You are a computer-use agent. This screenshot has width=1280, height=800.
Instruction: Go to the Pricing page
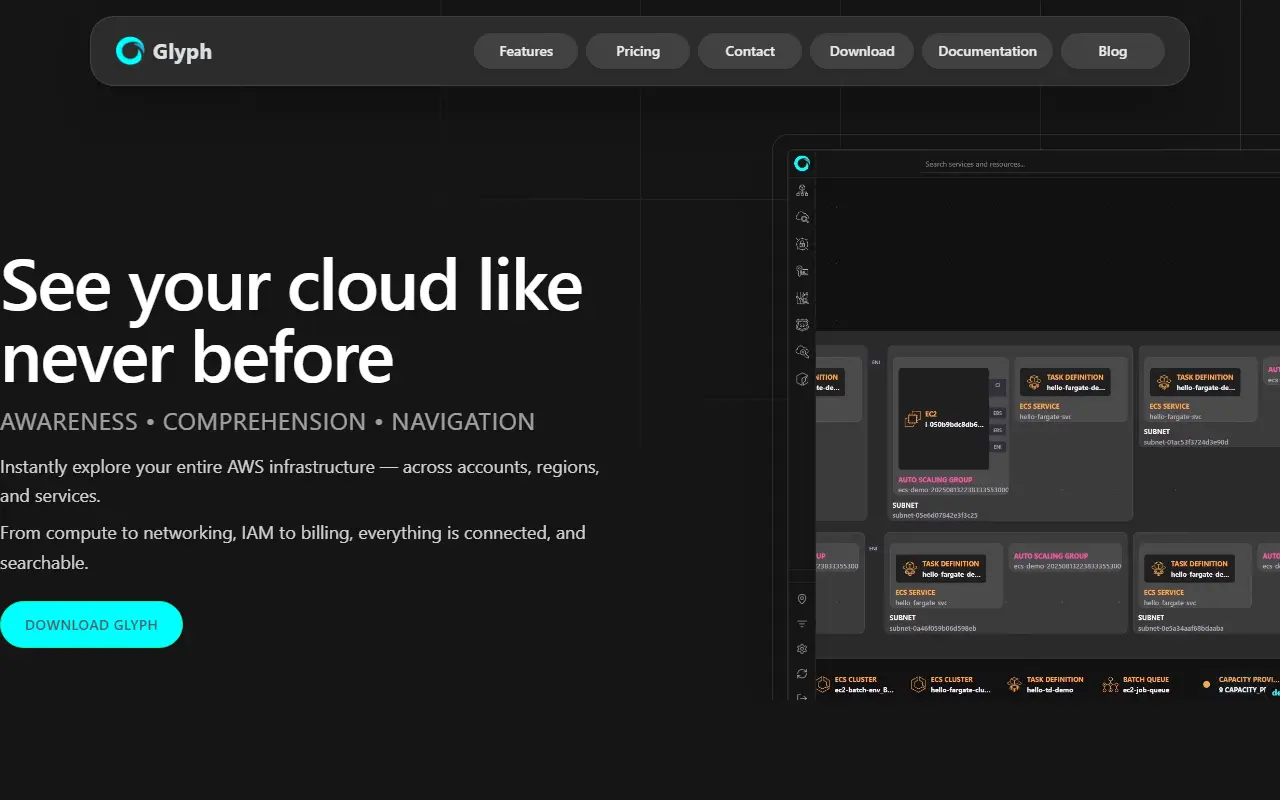pyautogui.click(x=638, y=51)
